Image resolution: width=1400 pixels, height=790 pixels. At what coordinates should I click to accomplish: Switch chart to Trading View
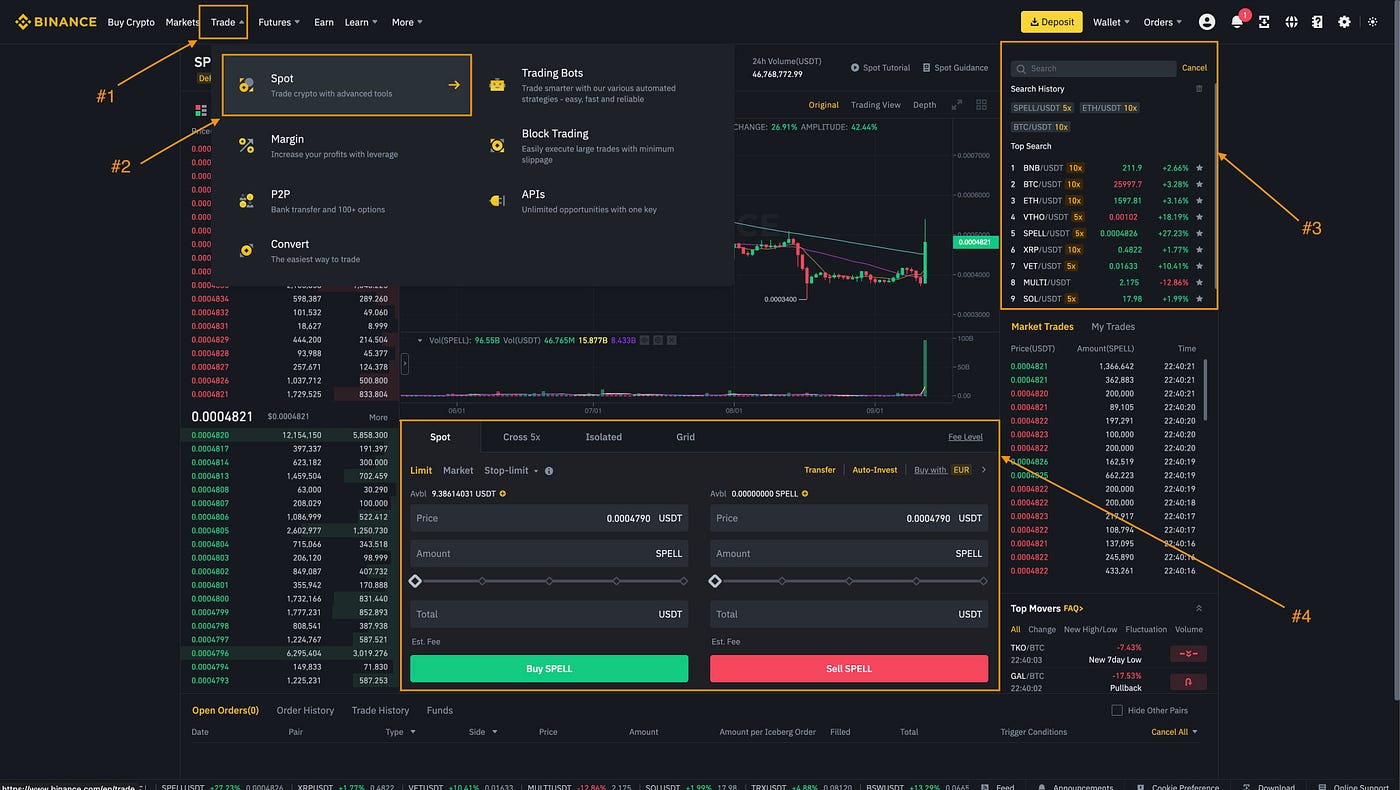coord(875,105)
